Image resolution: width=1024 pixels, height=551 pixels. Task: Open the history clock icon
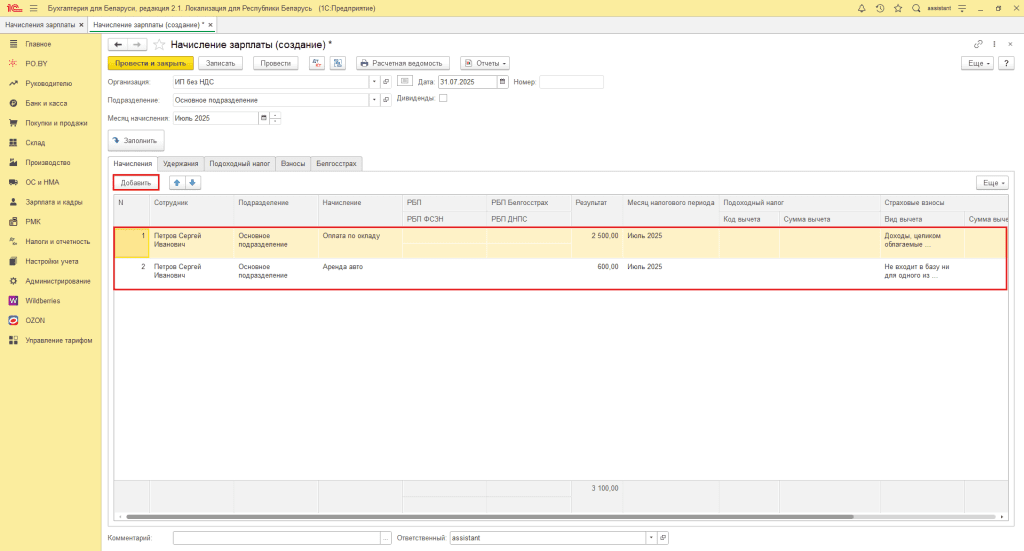879,8
